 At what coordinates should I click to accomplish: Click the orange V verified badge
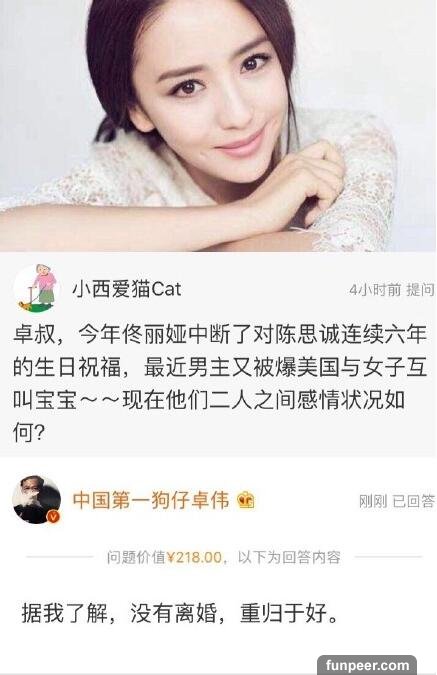click(53, 516)
